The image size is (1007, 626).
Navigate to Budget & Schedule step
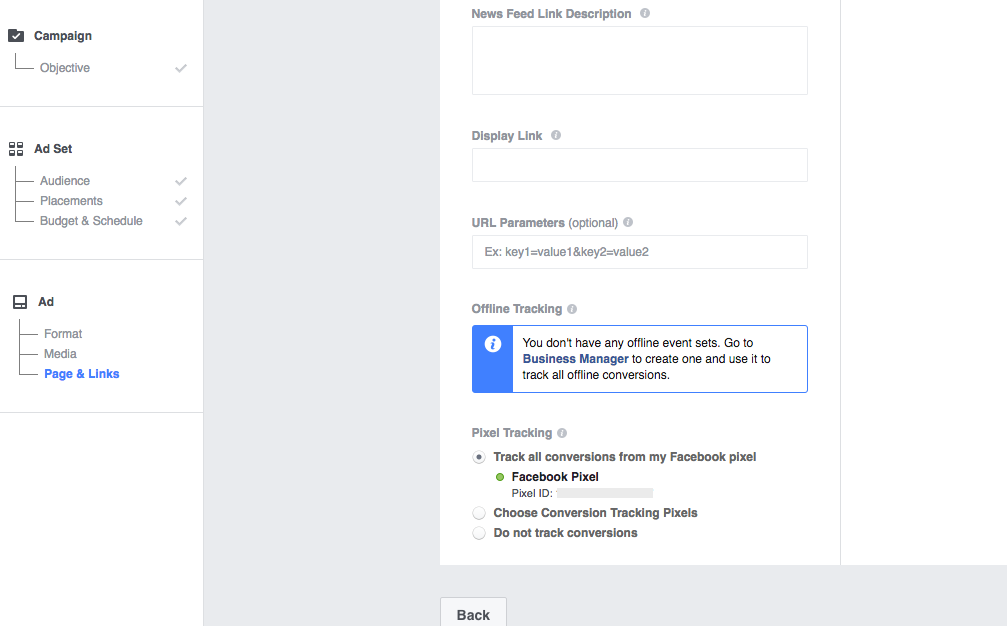[91, 221]
